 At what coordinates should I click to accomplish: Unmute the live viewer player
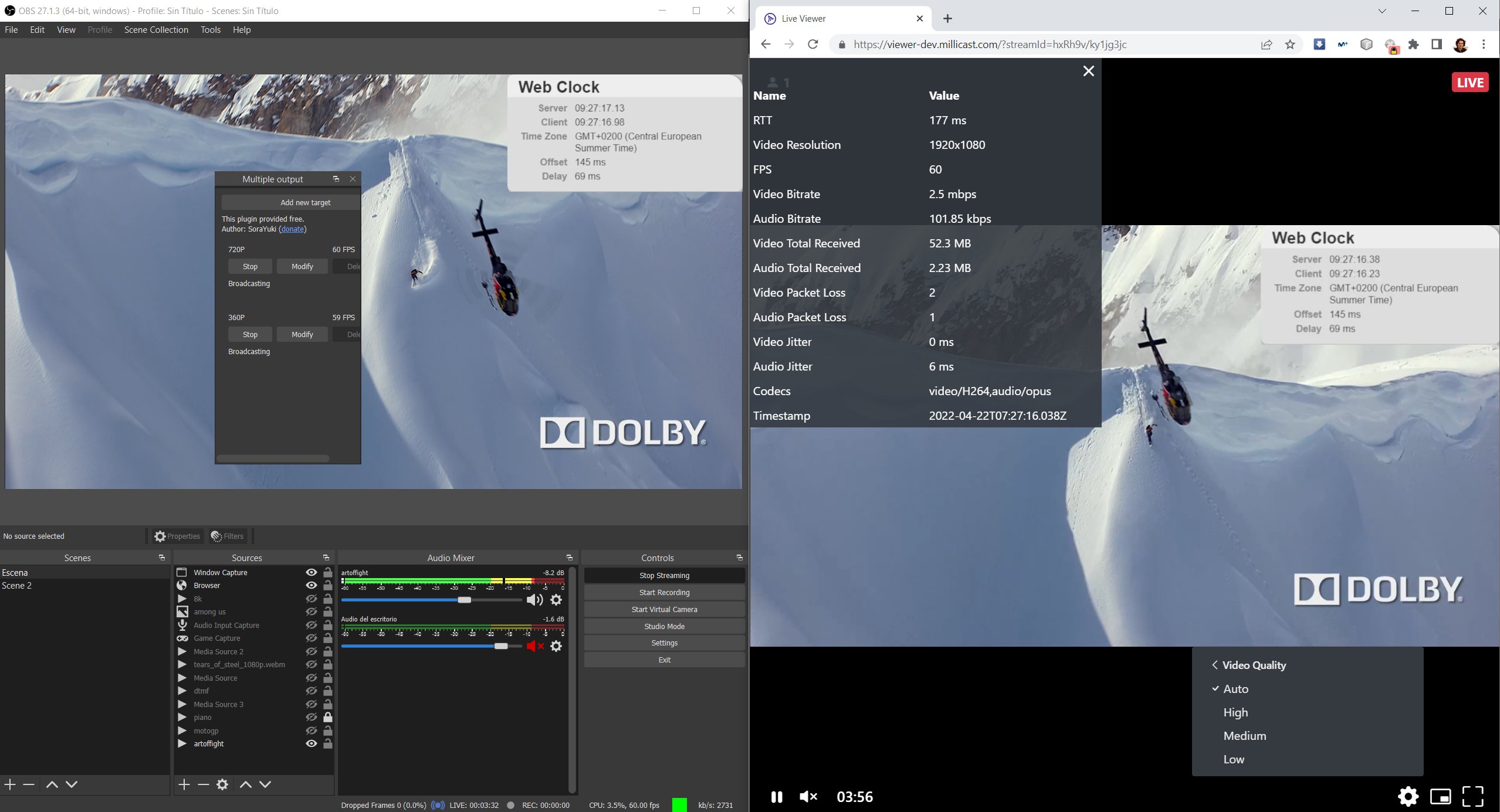[808, 797]
